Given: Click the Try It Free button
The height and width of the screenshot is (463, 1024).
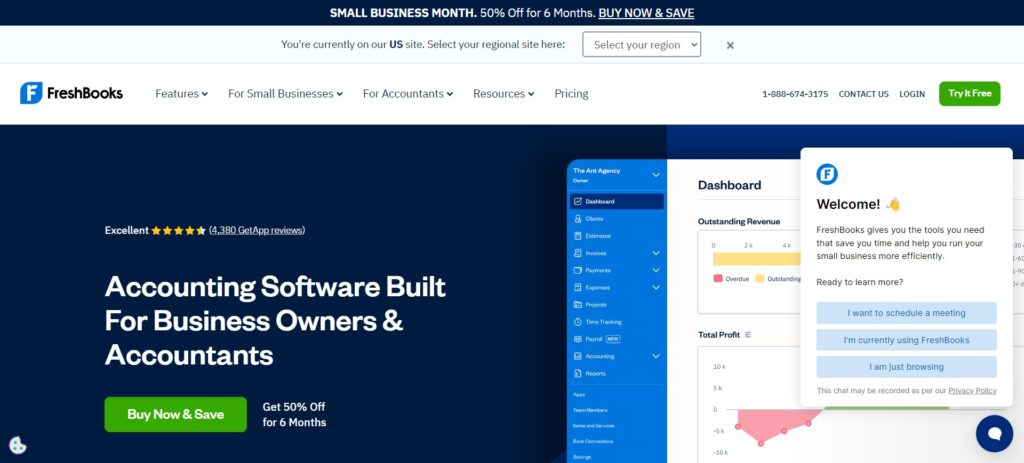Looking at the screenshot, I should (970, 93).
